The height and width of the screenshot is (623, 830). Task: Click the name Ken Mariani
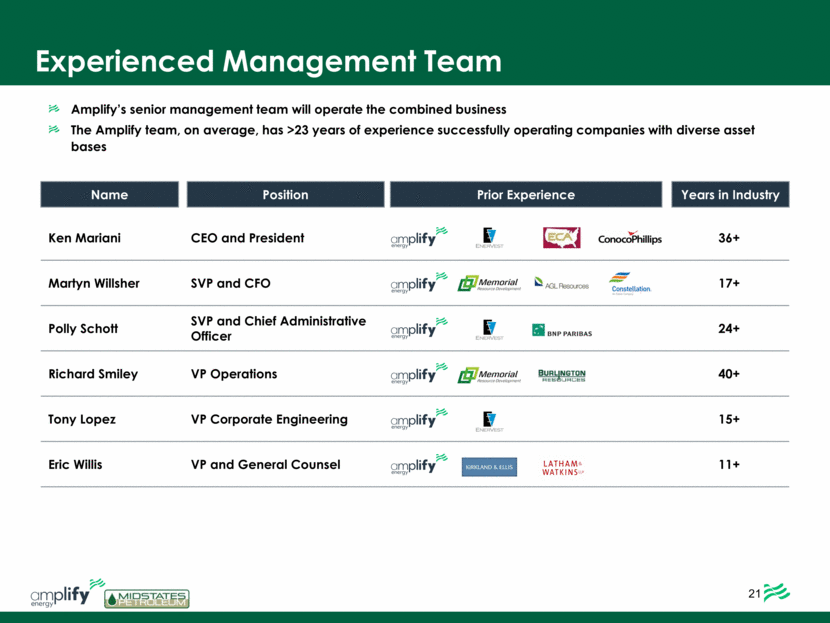[x=85, y=238]
